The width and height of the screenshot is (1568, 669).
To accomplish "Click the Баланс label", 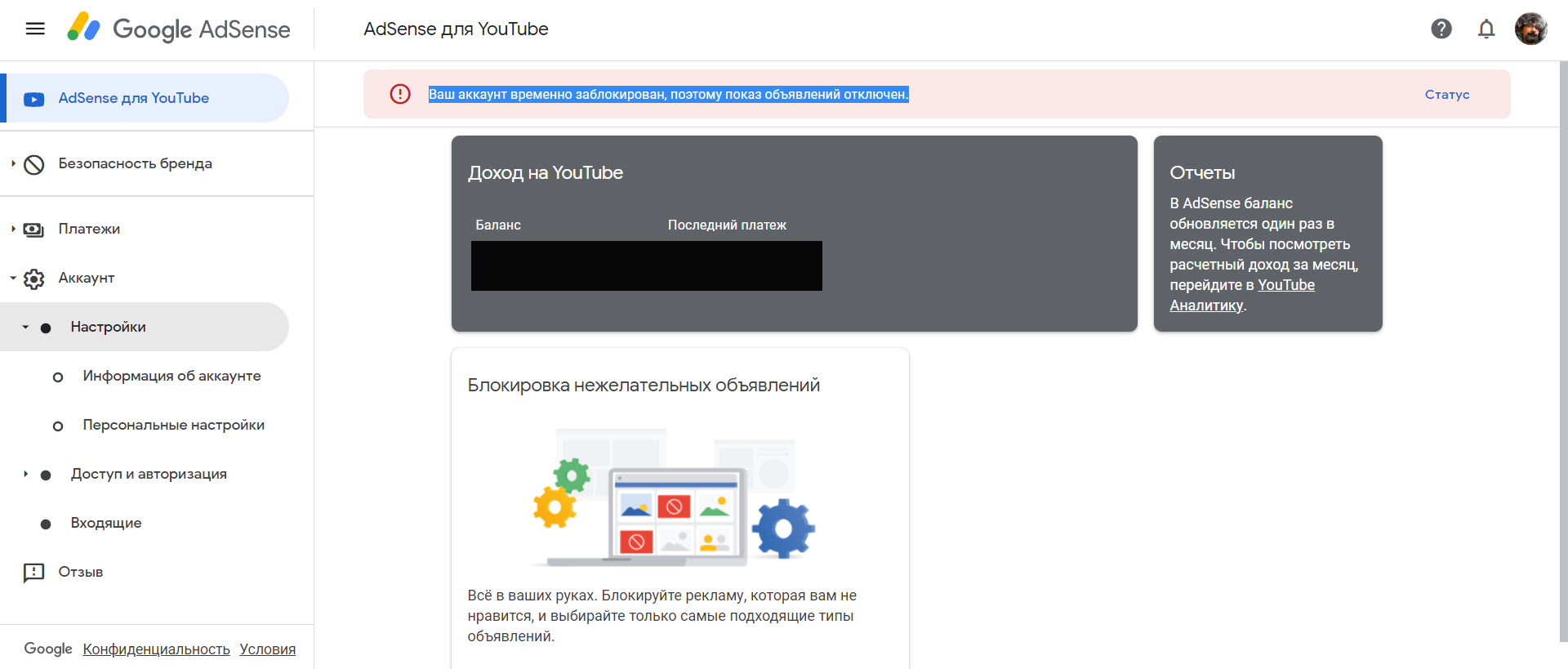I will (498, 225).
